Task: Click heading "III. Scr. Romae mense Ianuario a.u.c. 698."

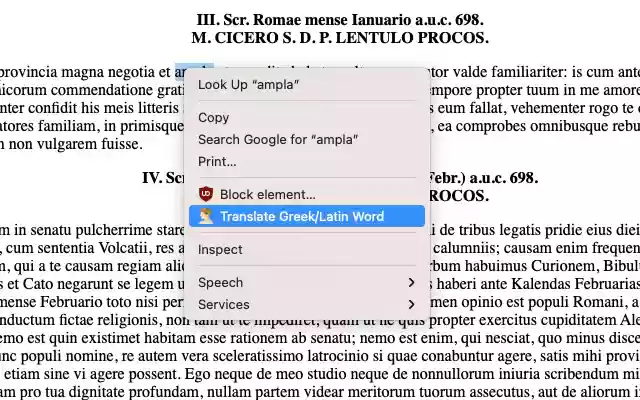Action: point(340,20)
